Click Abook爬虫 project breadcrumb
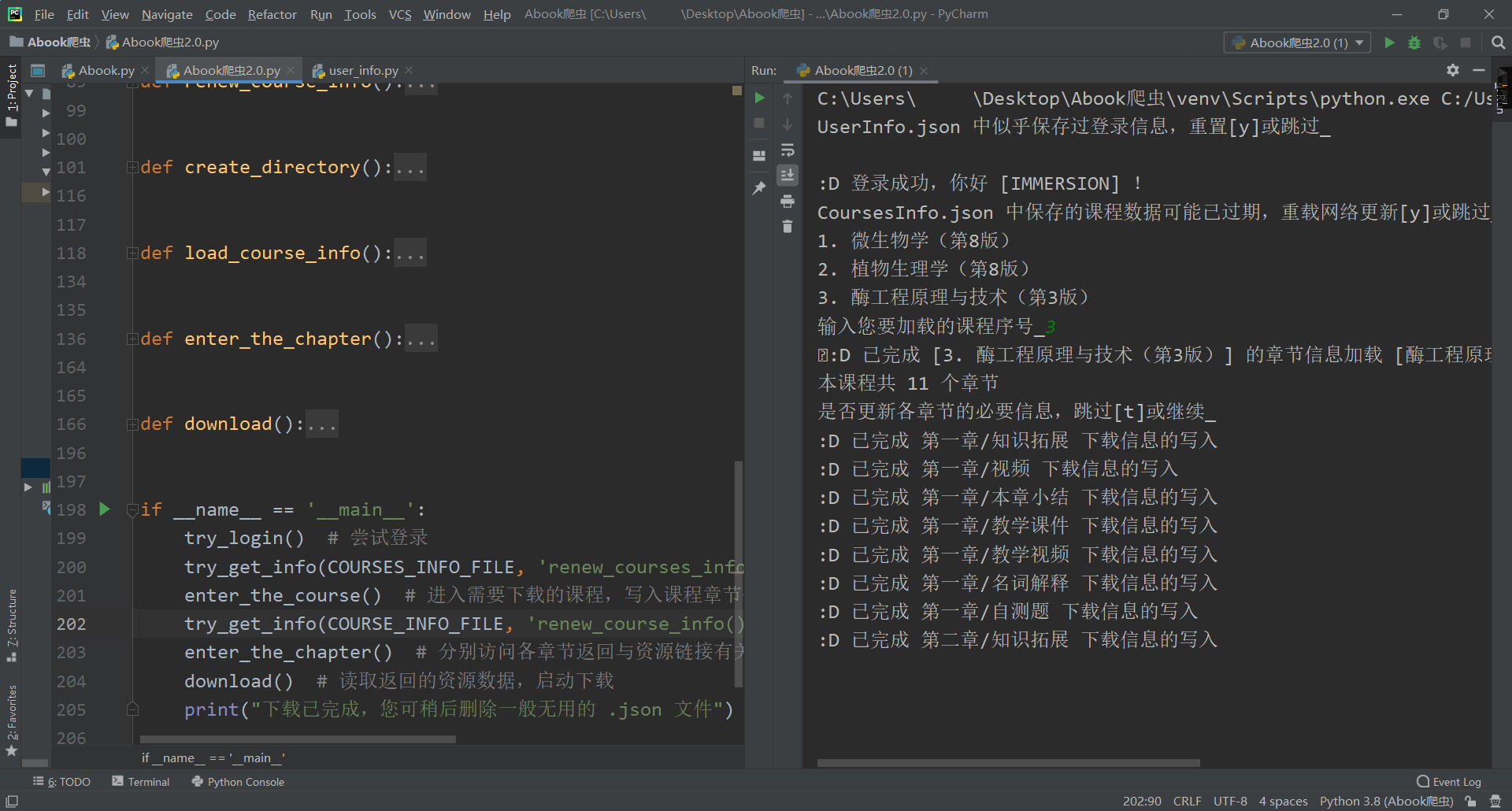 click(50, 42)
